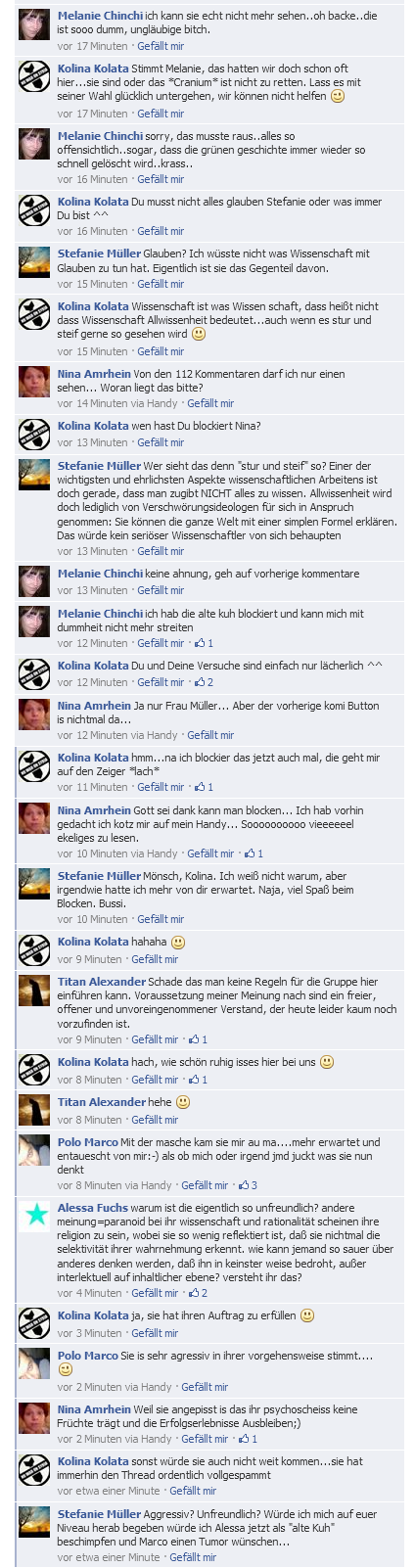Click thumbs-up count under 'hach, wie schön ruhig' comment

click(198, 1080)
